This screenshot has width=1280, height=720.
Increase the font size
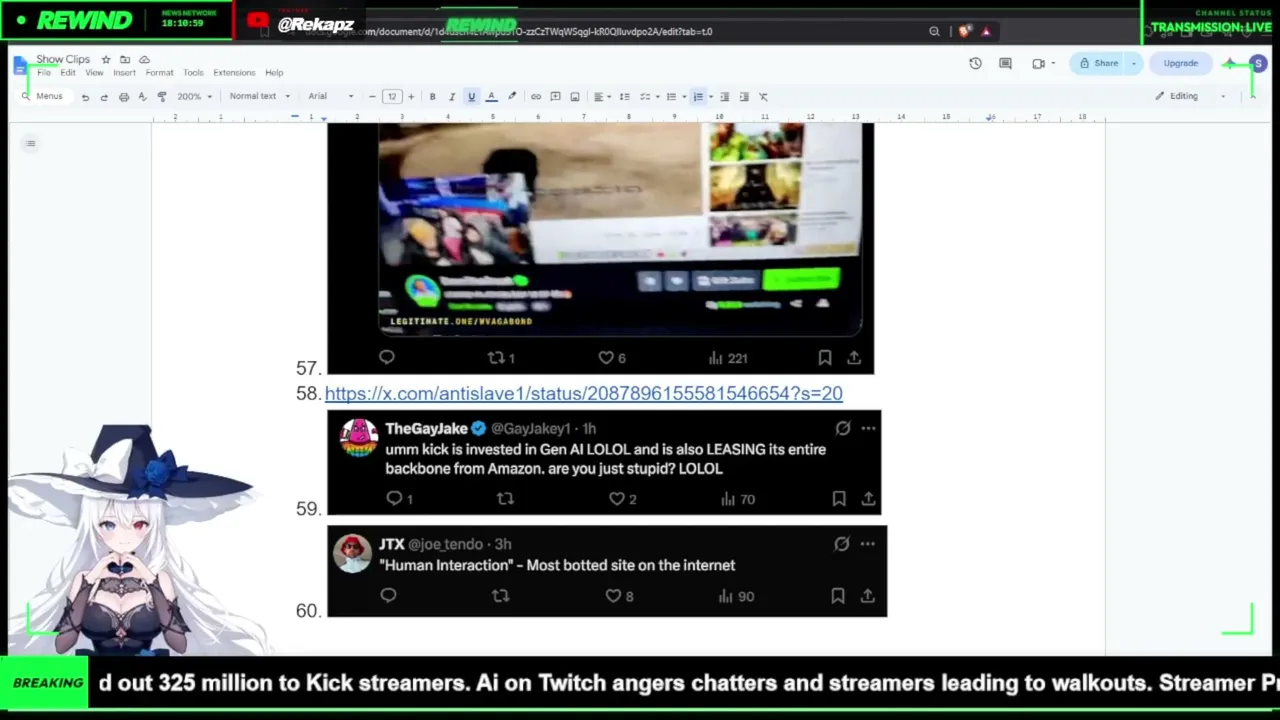pyautogui.click(x=410, y=97)
